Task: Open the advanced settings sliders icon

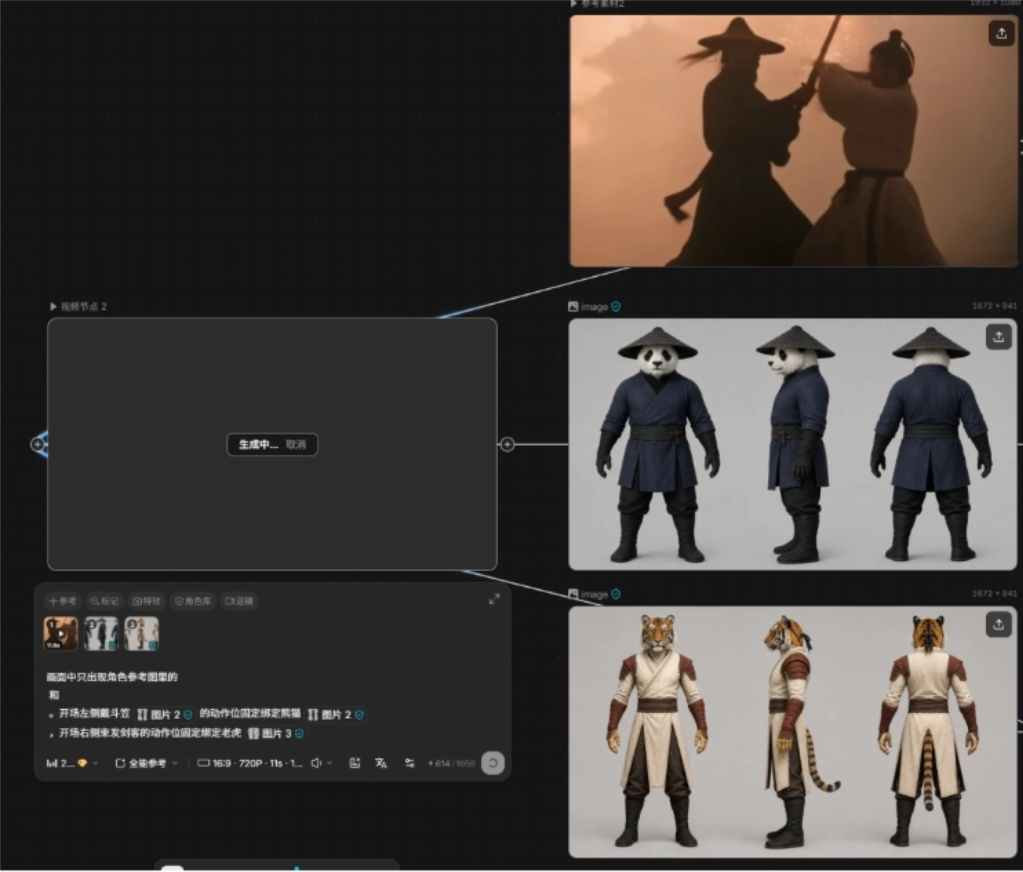Action: [409, 763]
